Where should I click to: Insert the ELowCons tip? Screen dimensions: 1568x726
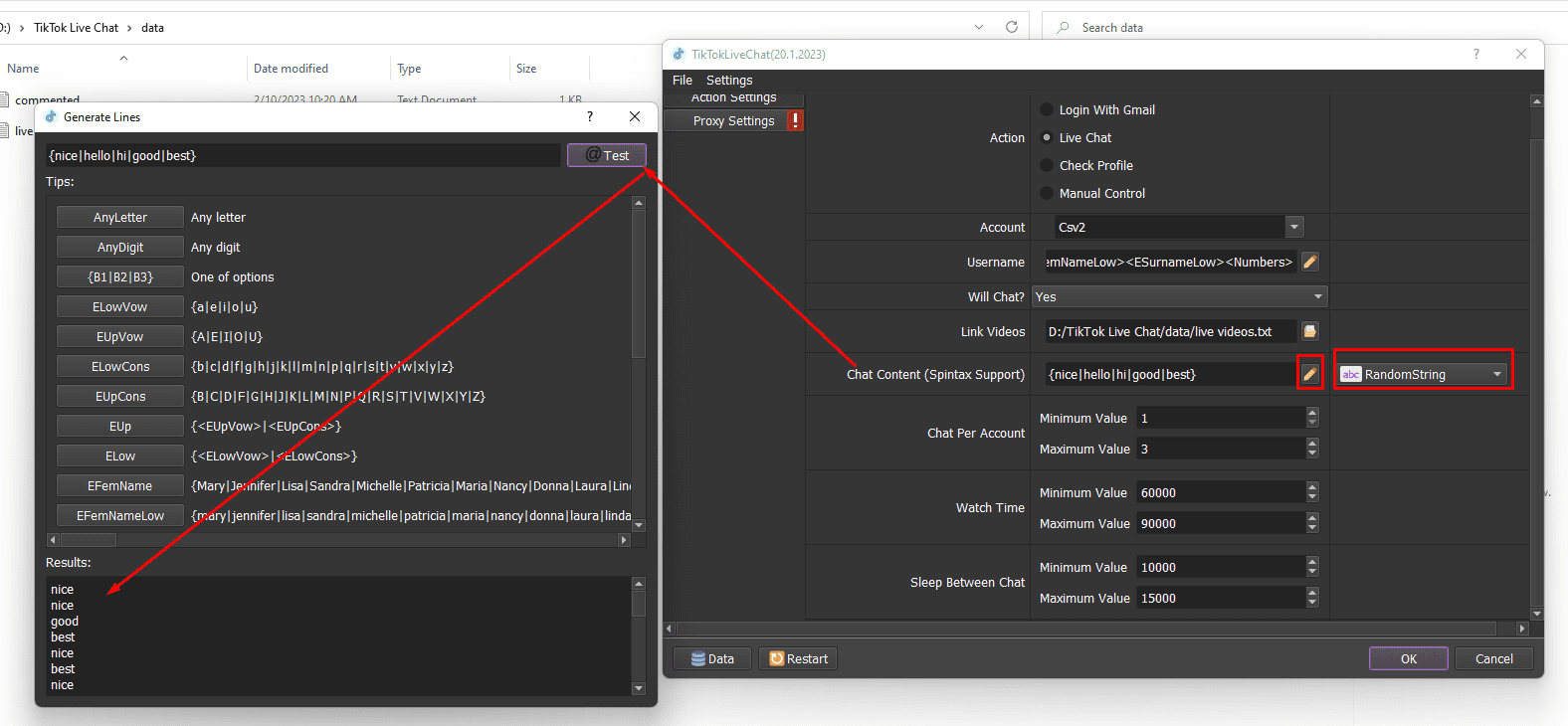click(120, 366)
